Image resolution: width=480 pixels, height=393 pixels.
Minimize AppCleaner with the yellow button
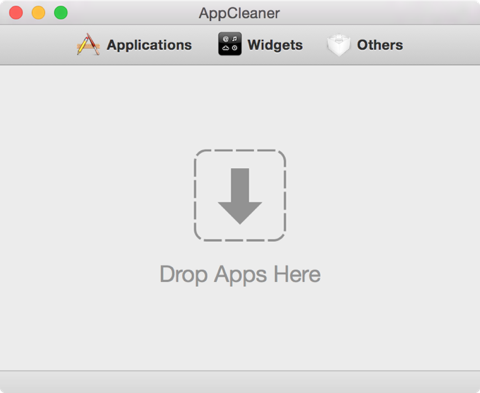[x=38, y=13]
